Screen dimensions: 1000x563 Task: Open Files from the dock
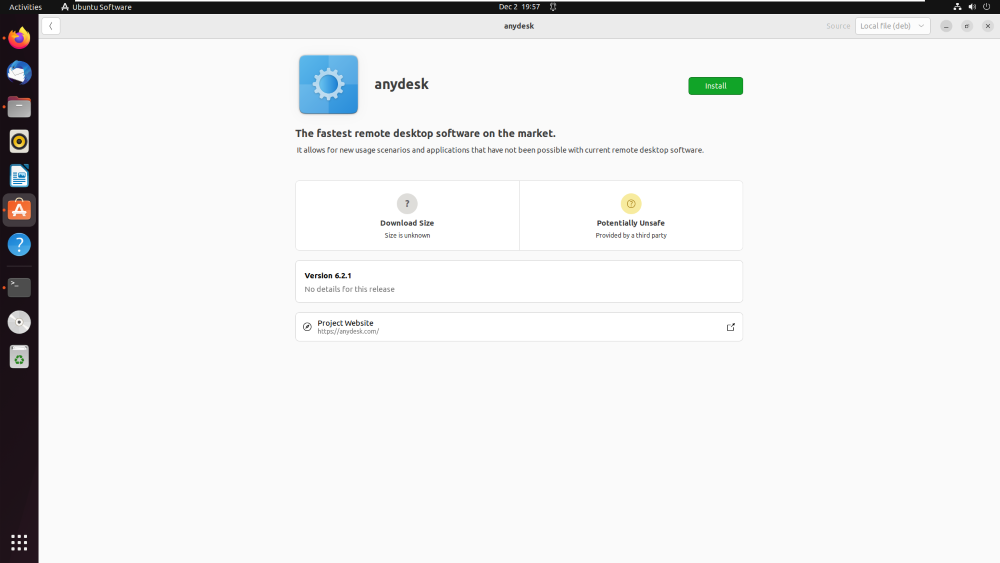click(x=19, y=107)
